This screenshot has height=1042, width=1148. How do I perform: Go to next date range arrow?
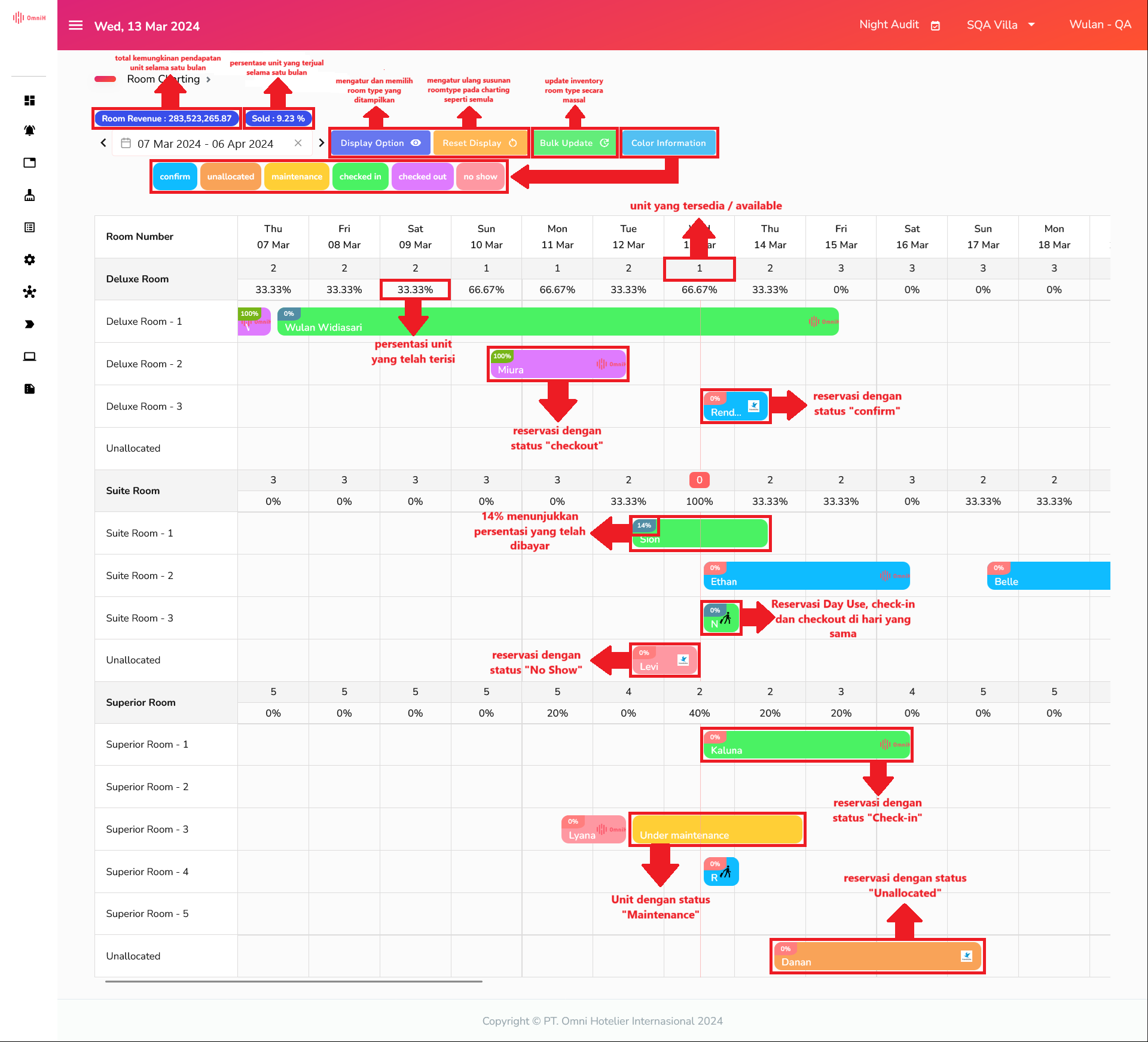coord(321,143)
